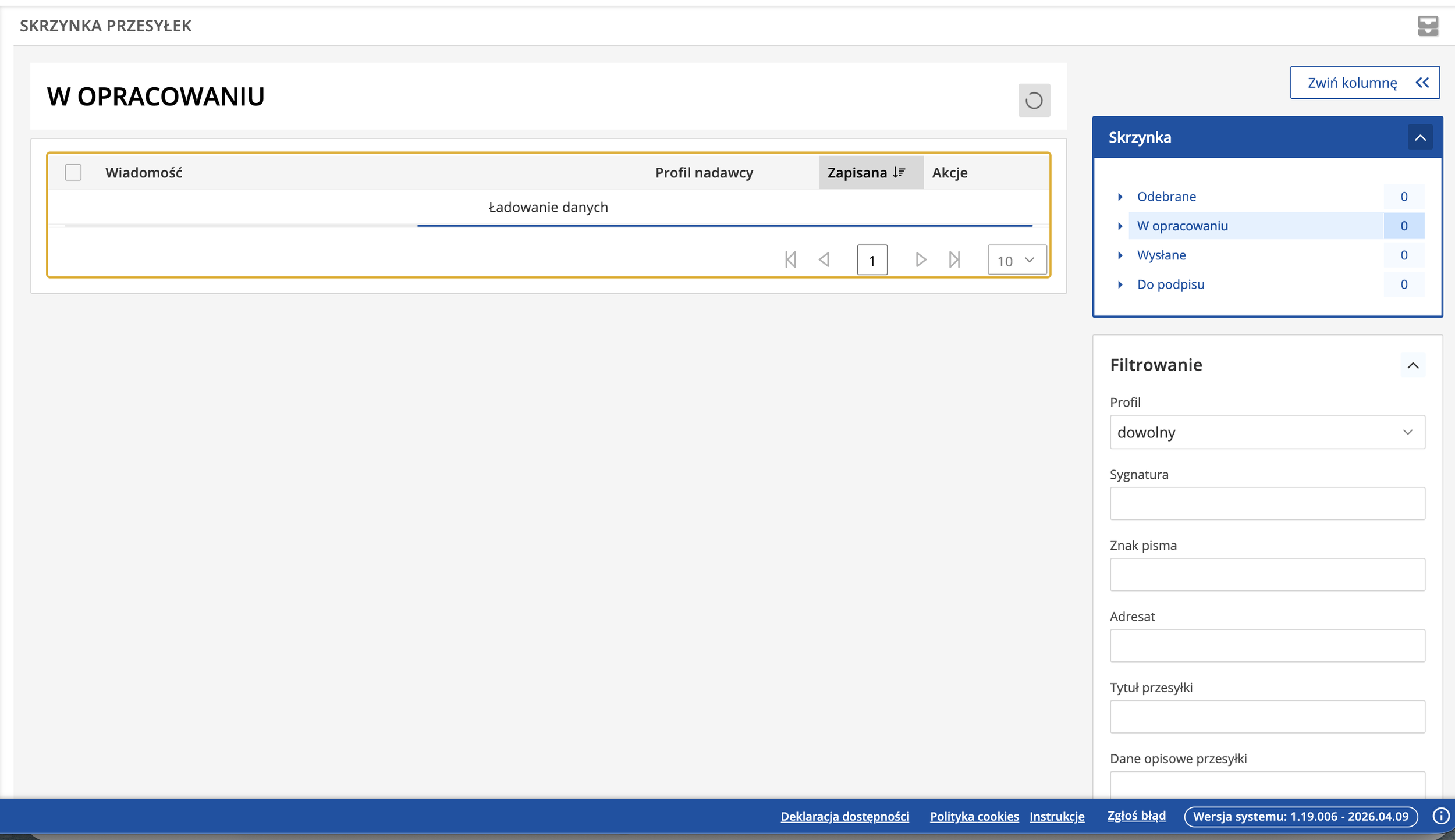Click the Sygnatura input field
This screenshot has height=840, width=1455.
coord(1267,503)
